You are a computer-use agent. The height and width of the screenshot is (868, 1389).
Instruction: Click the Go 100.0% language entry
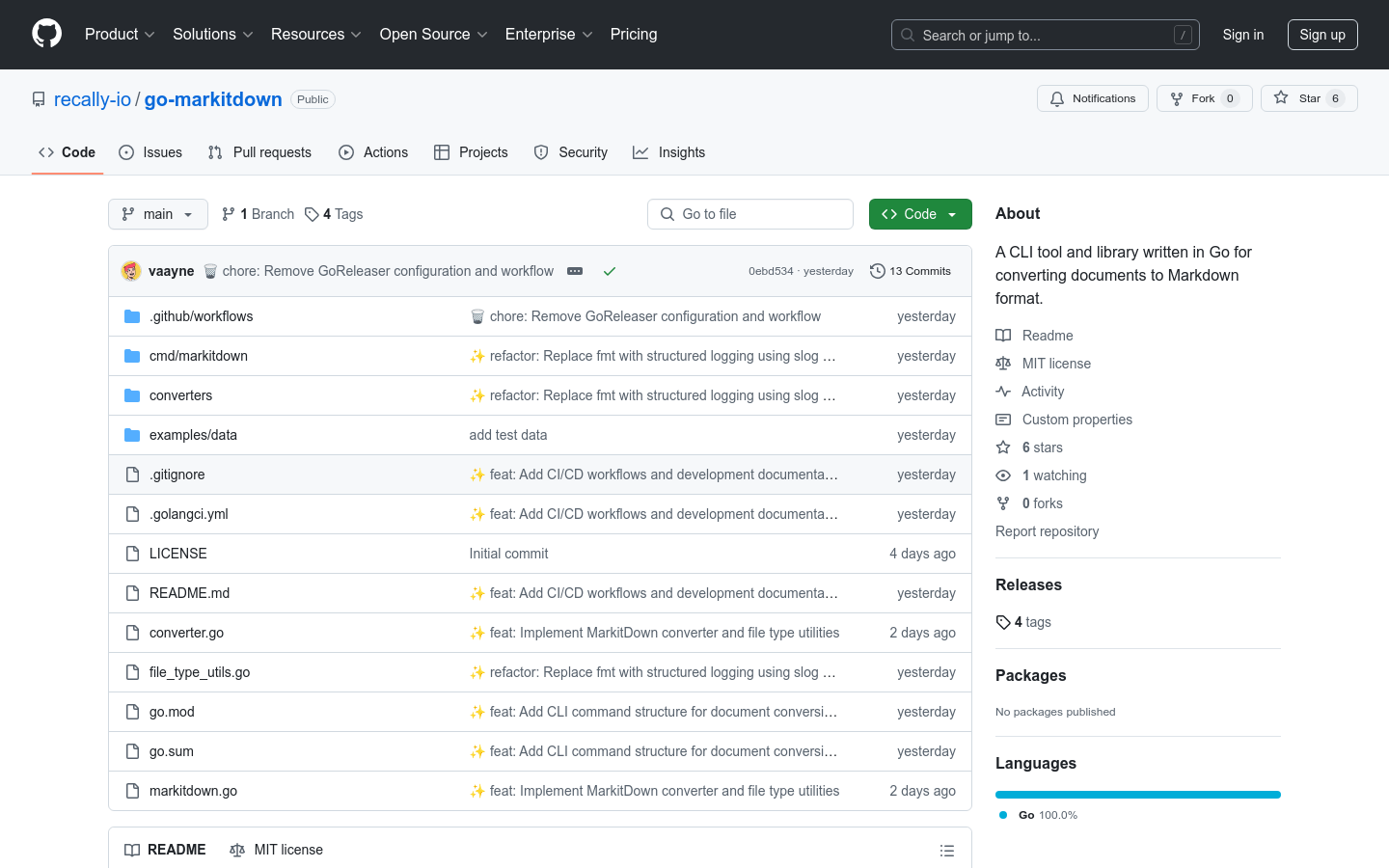pos(1038,815)
